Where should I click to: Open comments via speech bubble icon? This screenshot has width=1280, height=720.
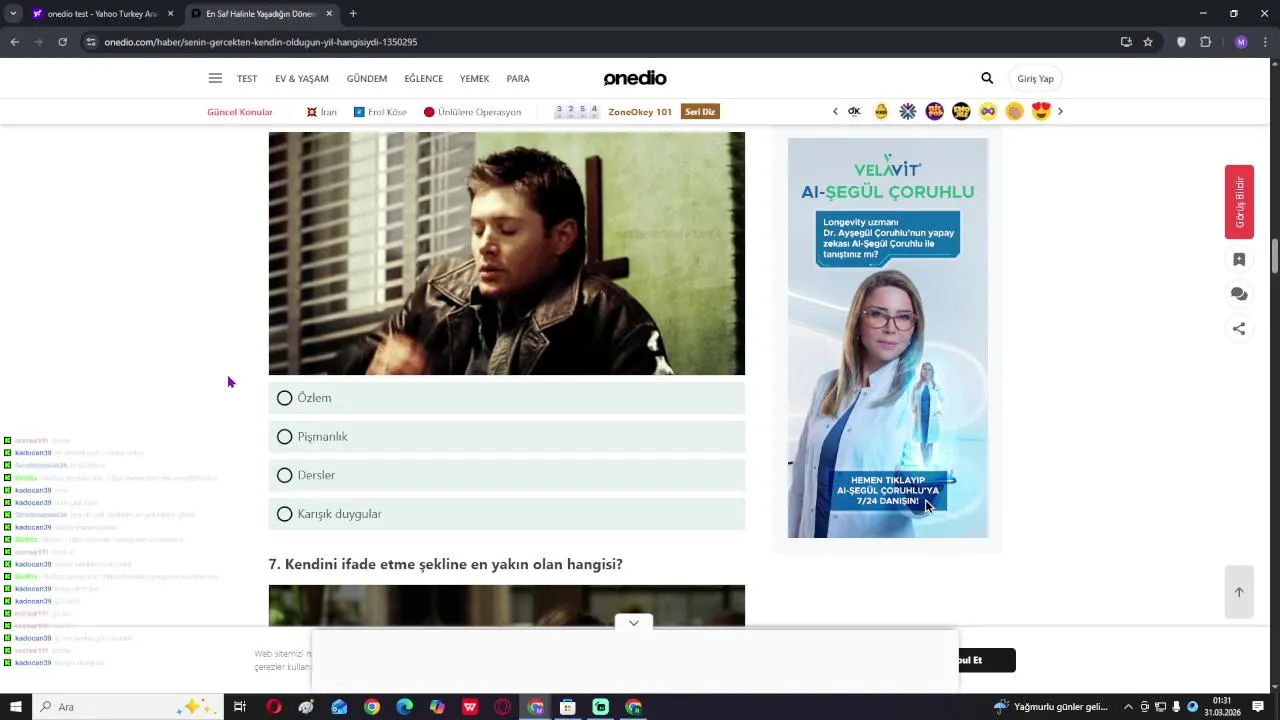pos(1239,294)
